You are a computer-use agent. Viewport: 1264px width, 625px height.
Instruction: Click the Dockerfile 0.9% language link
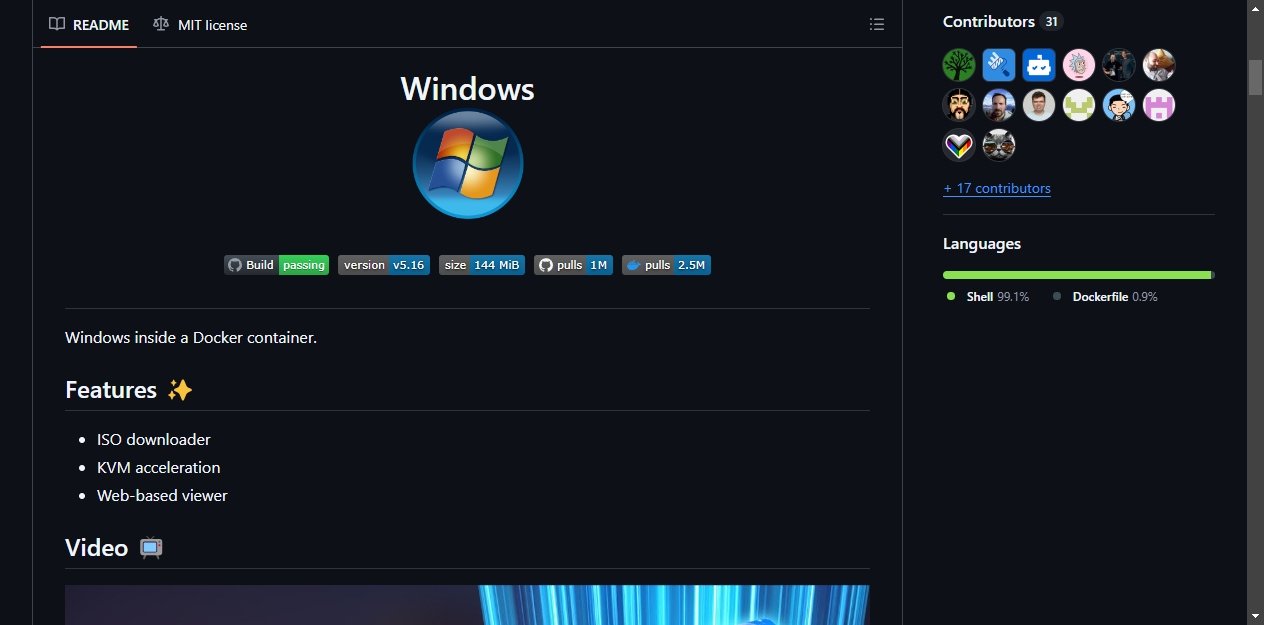click(x=1105, y=297)
